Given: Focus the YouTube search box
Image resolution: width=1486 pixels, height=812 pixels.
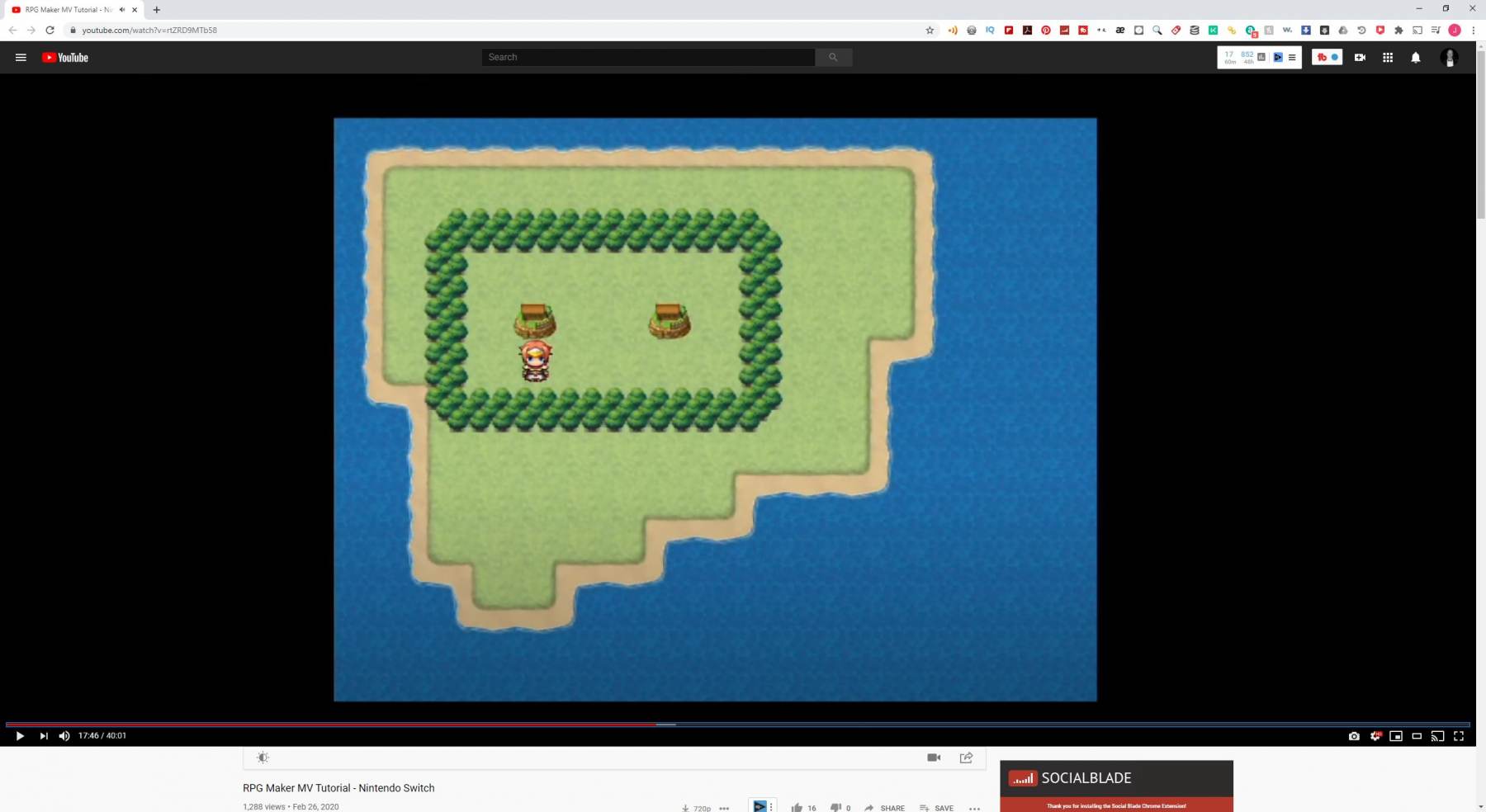Looking at the screenshot, I should (649, 57).
